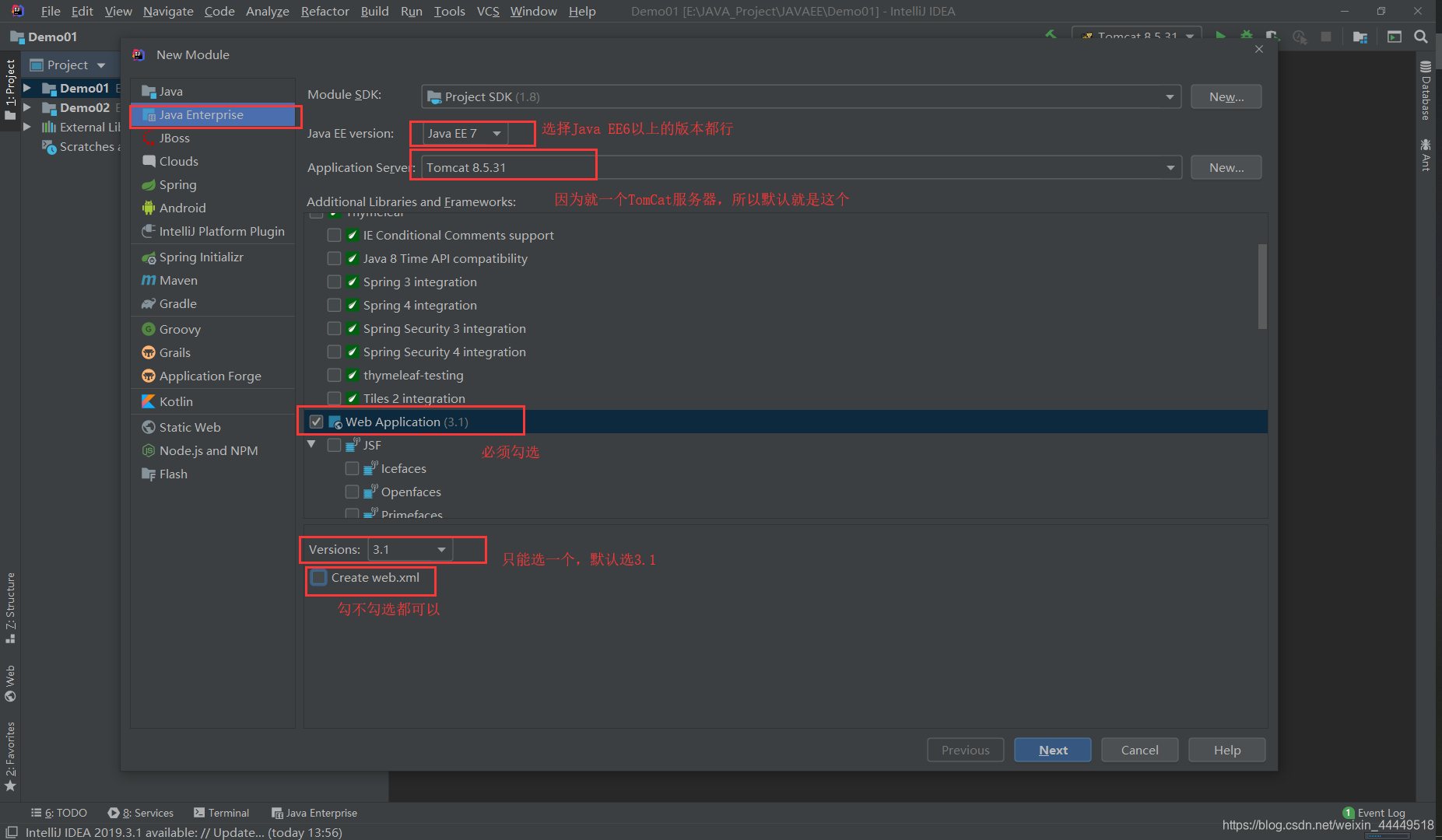This screenshot has height=840, width=1442.
Task: Open the Terminal tool window tab
Action: pyautogui.click(x=221, y=813)
